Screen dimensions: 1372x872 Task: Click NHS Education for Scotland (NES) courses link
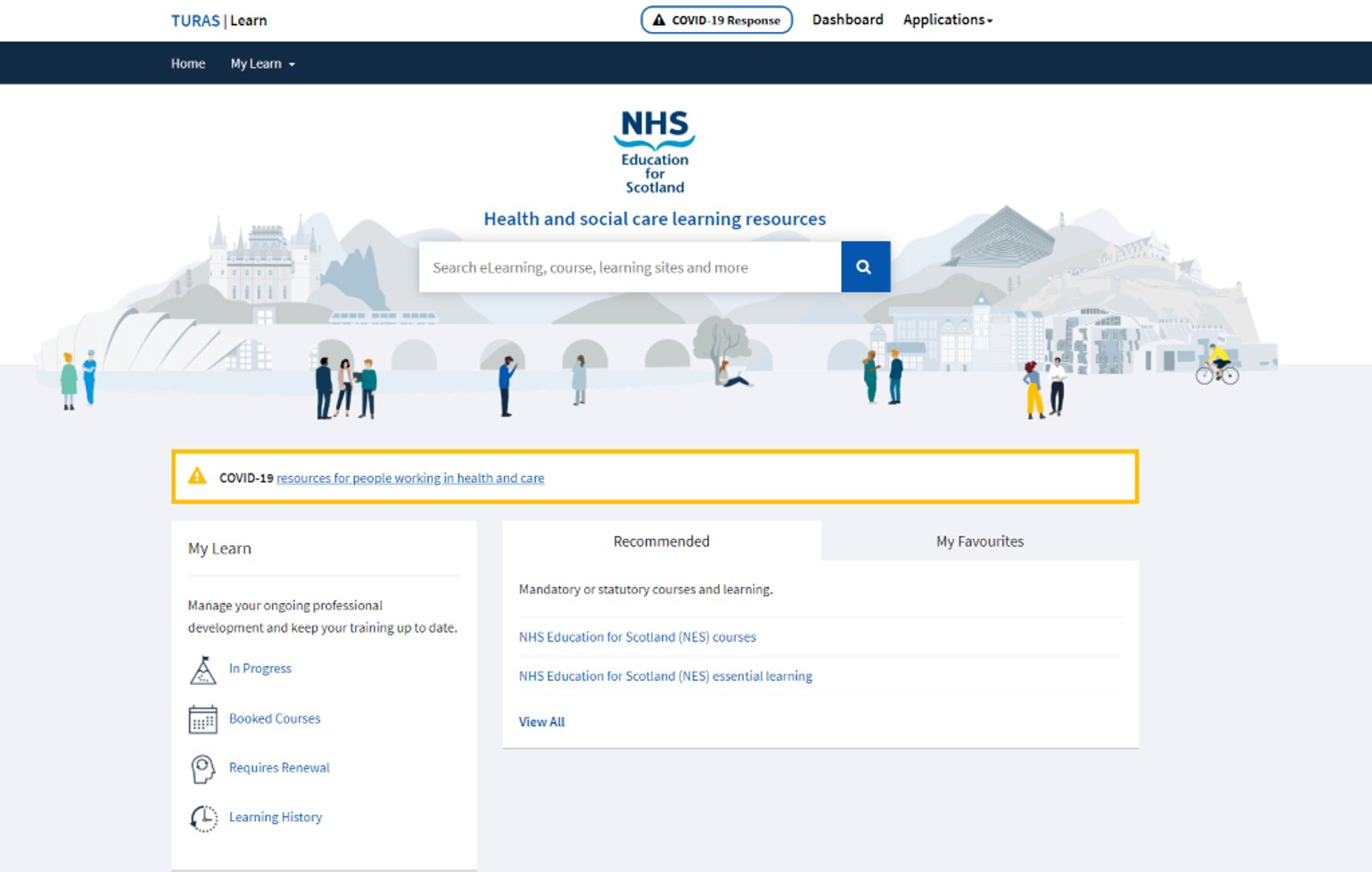(x=637, y=636)
